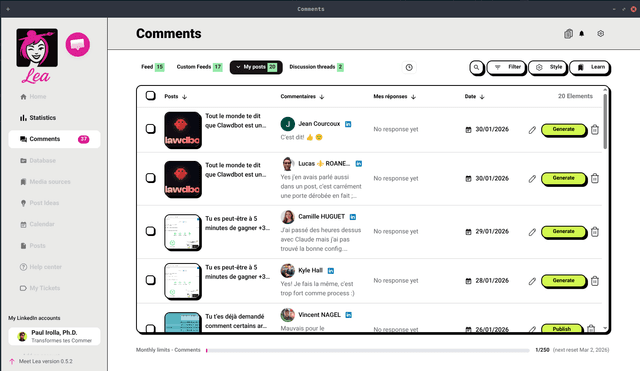Publish reply for Vincent NAGEL comment
The width and height of the screenshot is (640, 371).
[x=562, y=329]
